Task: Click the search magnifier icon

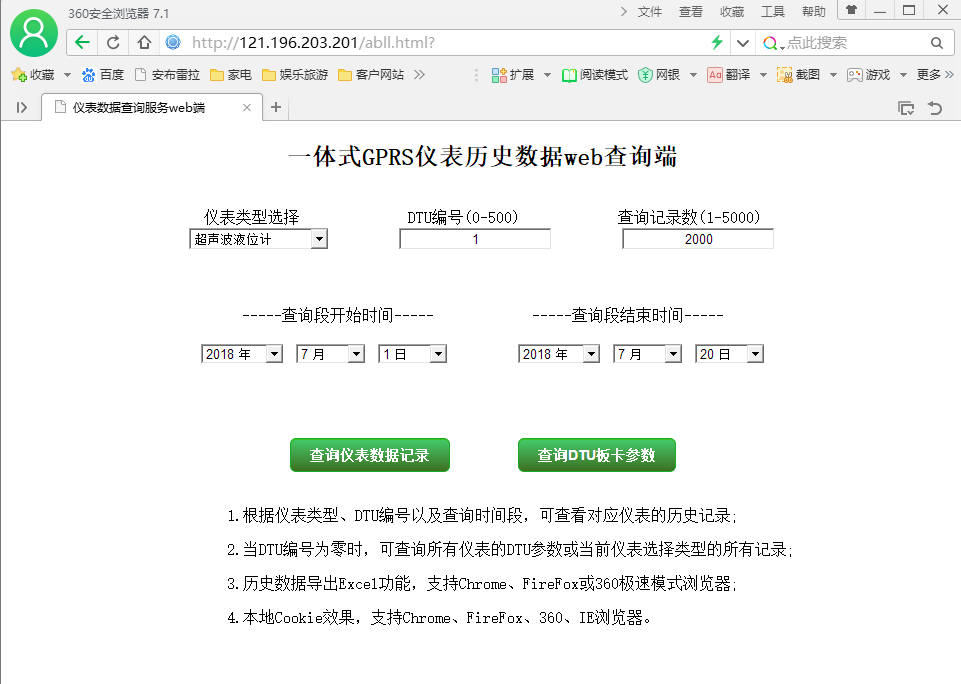Action: coord(936,43)
